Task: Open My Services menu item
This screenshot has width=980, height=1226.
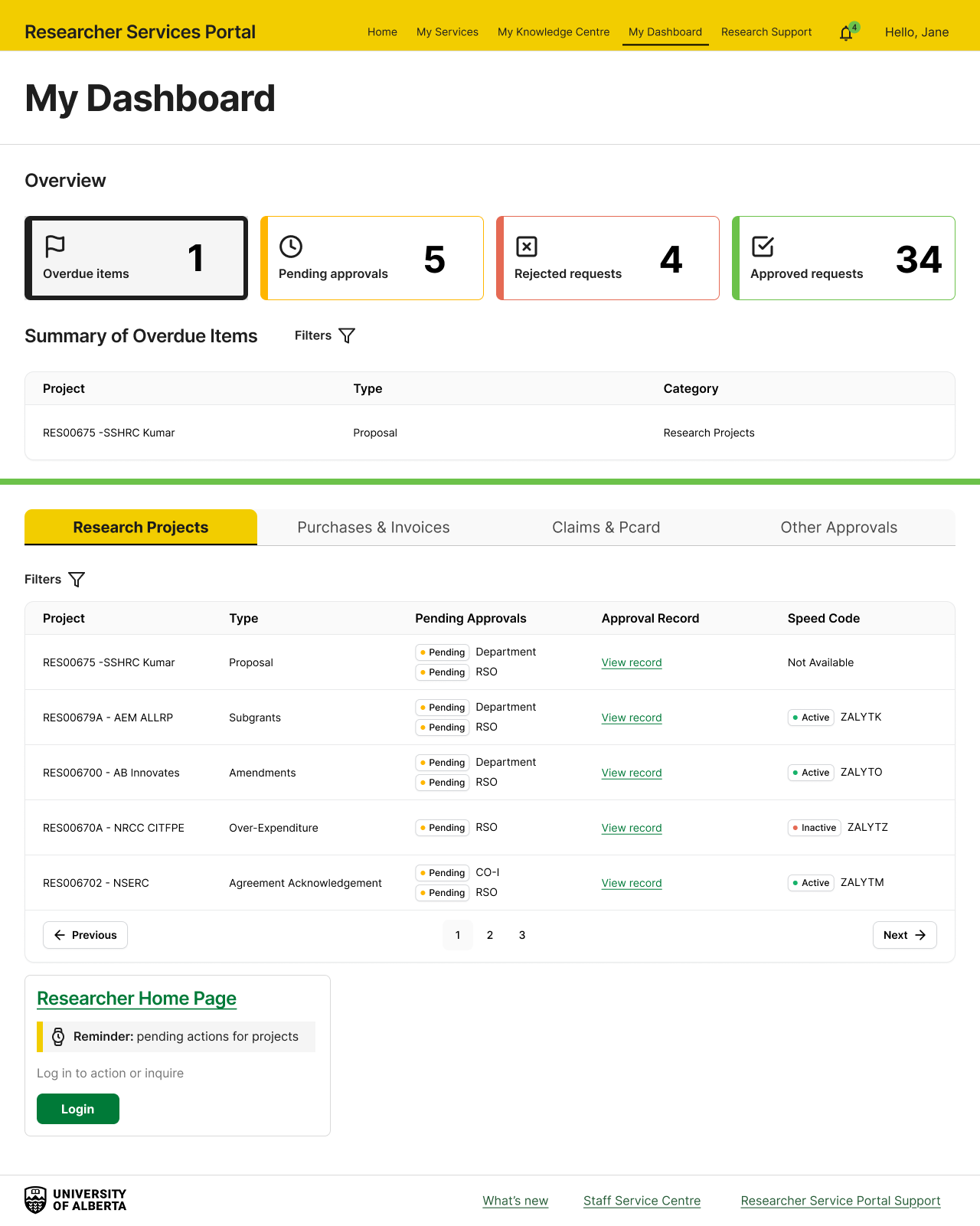Action: point(447,32)
